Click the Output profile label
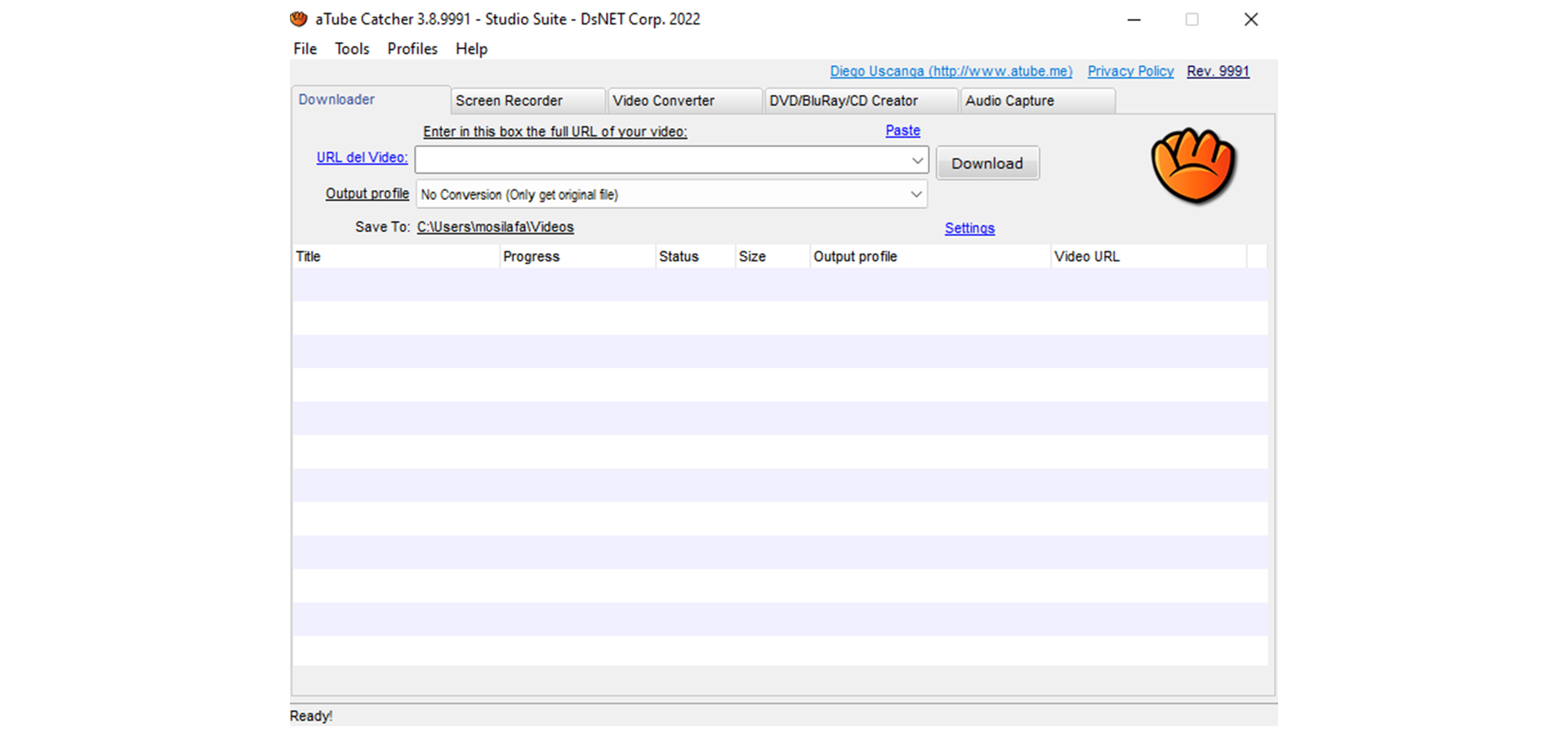 tap(367, 194)
